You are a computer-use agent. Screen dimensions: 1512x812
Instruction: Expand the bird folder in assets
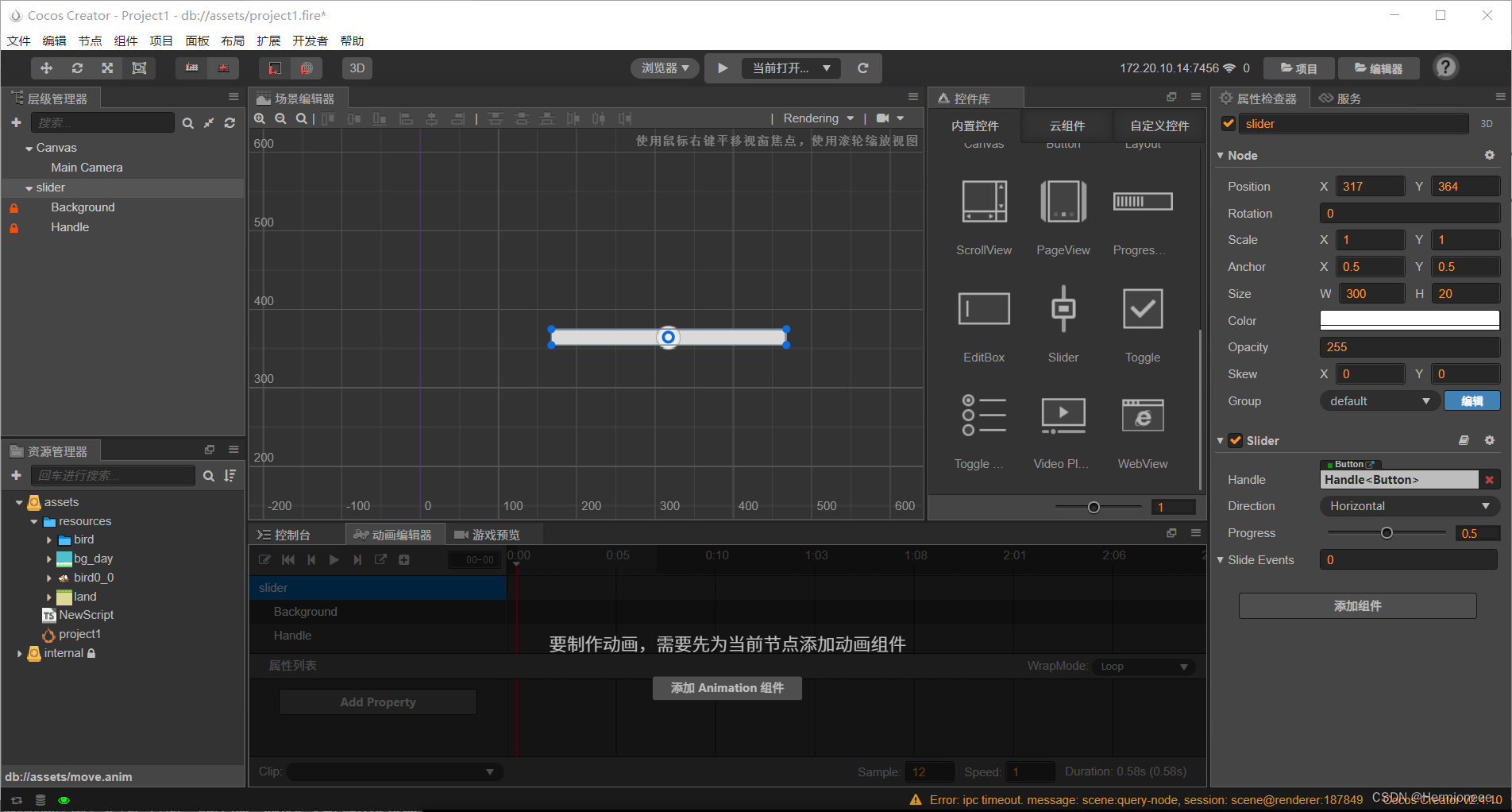(49, 540)
